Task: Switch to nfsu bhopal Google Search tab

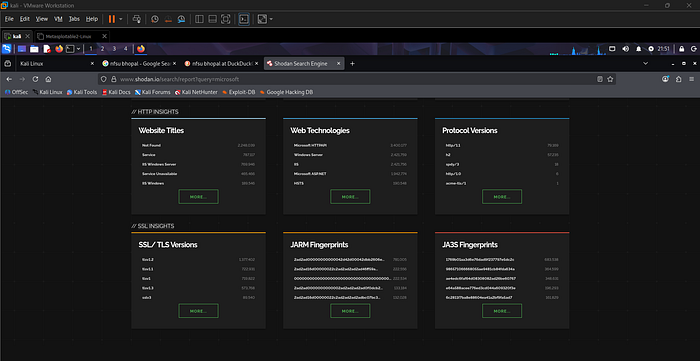Action: click(x=139, y=64)
